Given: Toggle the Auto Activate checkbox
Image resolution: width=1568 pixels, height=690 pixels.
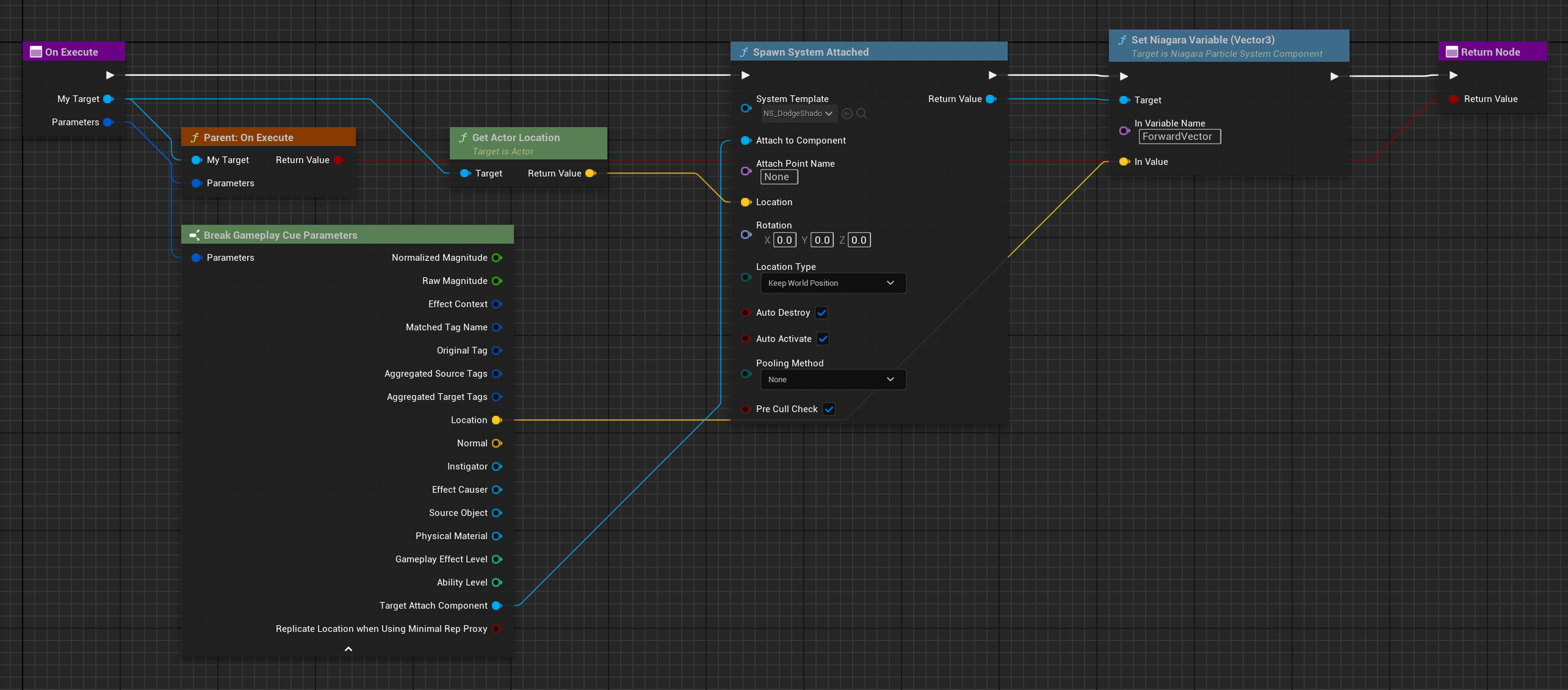Looking at the screenshot, I should point(823,339).
